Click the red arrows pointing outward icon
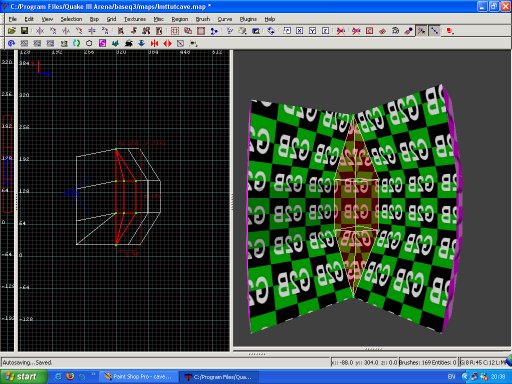 click(x=167, y=43)
